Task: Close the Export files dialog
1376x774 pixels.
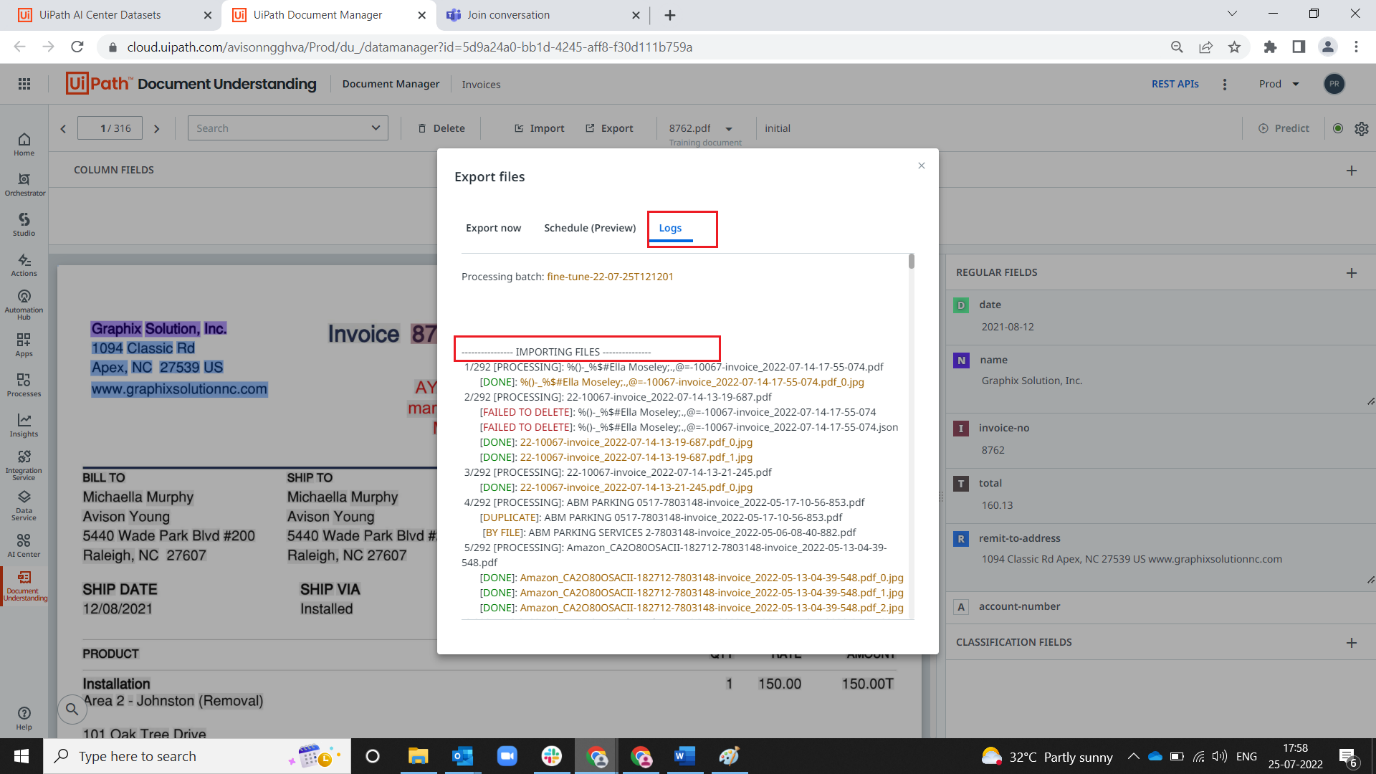Action: [x=922, y=166]
